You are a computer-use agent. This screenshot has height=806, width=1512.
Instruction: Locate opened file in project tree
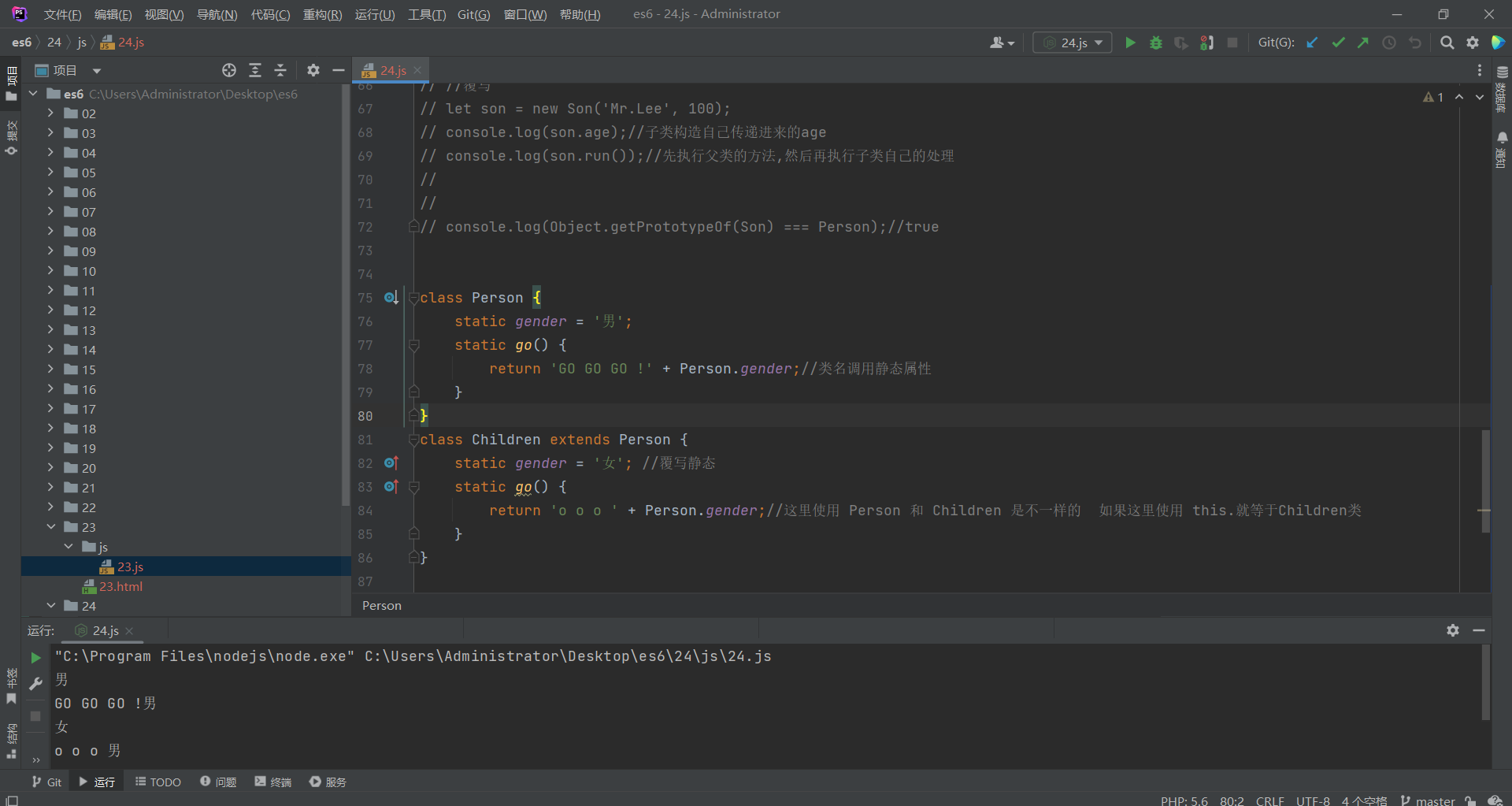pos(229,70)
